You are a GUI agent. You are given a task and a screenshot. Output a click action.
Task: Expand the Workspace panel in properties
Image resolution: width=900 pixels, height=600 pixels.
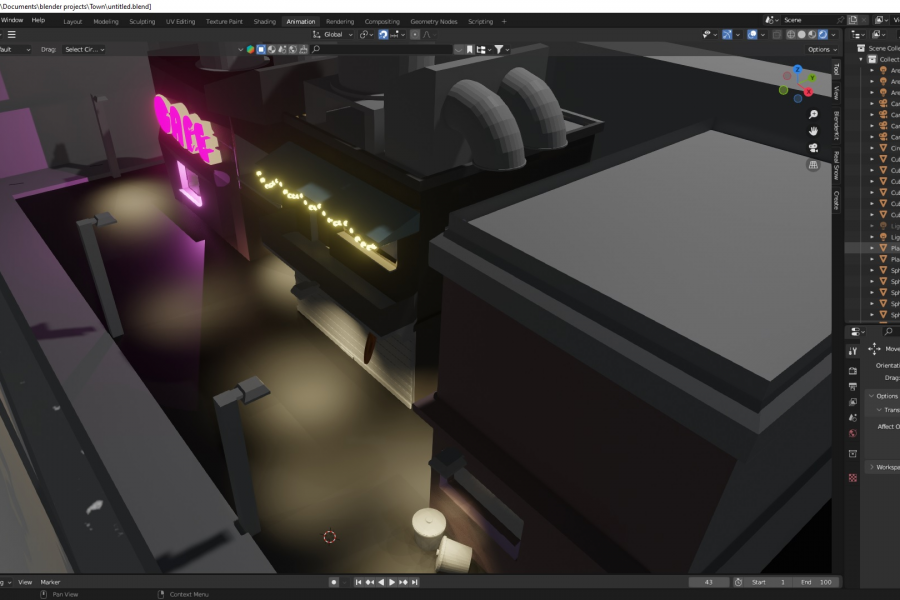point(871,467)
